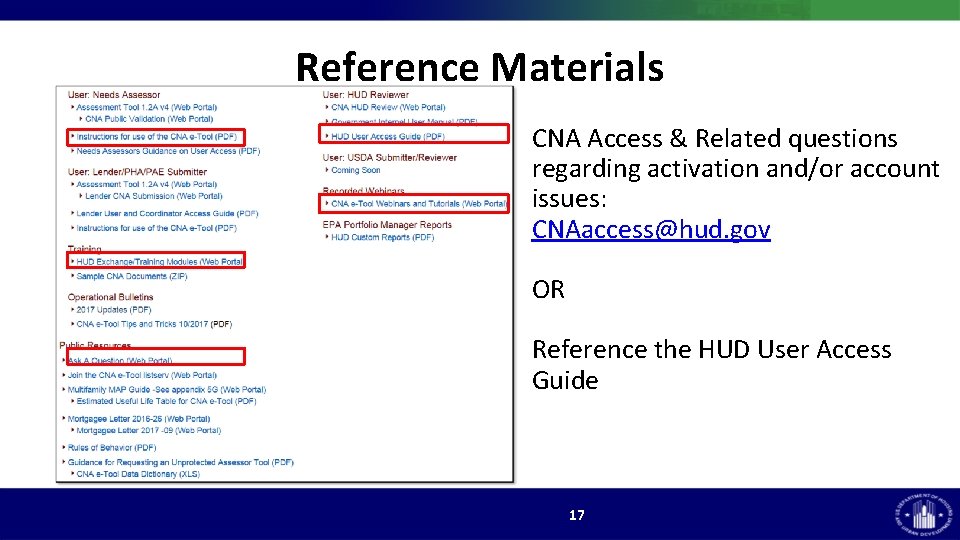
Task: Download Sample CNA Documents (ZIP)
Action: [132, 276]
